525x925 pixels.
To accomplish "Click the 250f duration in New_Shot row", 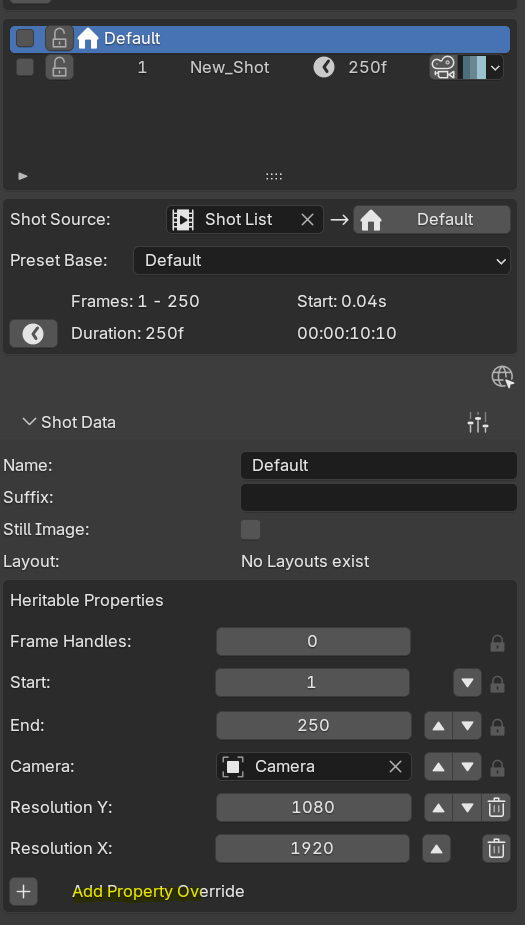I will [x=368, y=67].
